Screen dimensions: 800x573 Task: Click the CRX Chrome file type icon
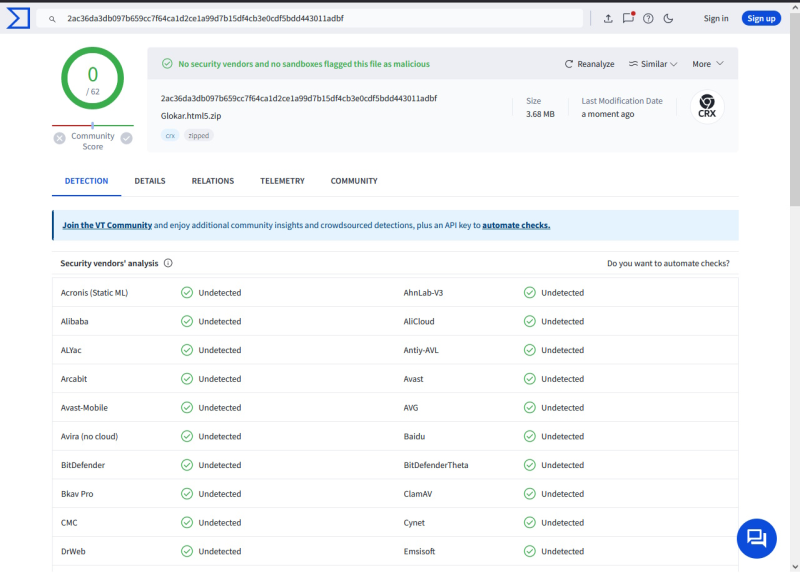707,107
